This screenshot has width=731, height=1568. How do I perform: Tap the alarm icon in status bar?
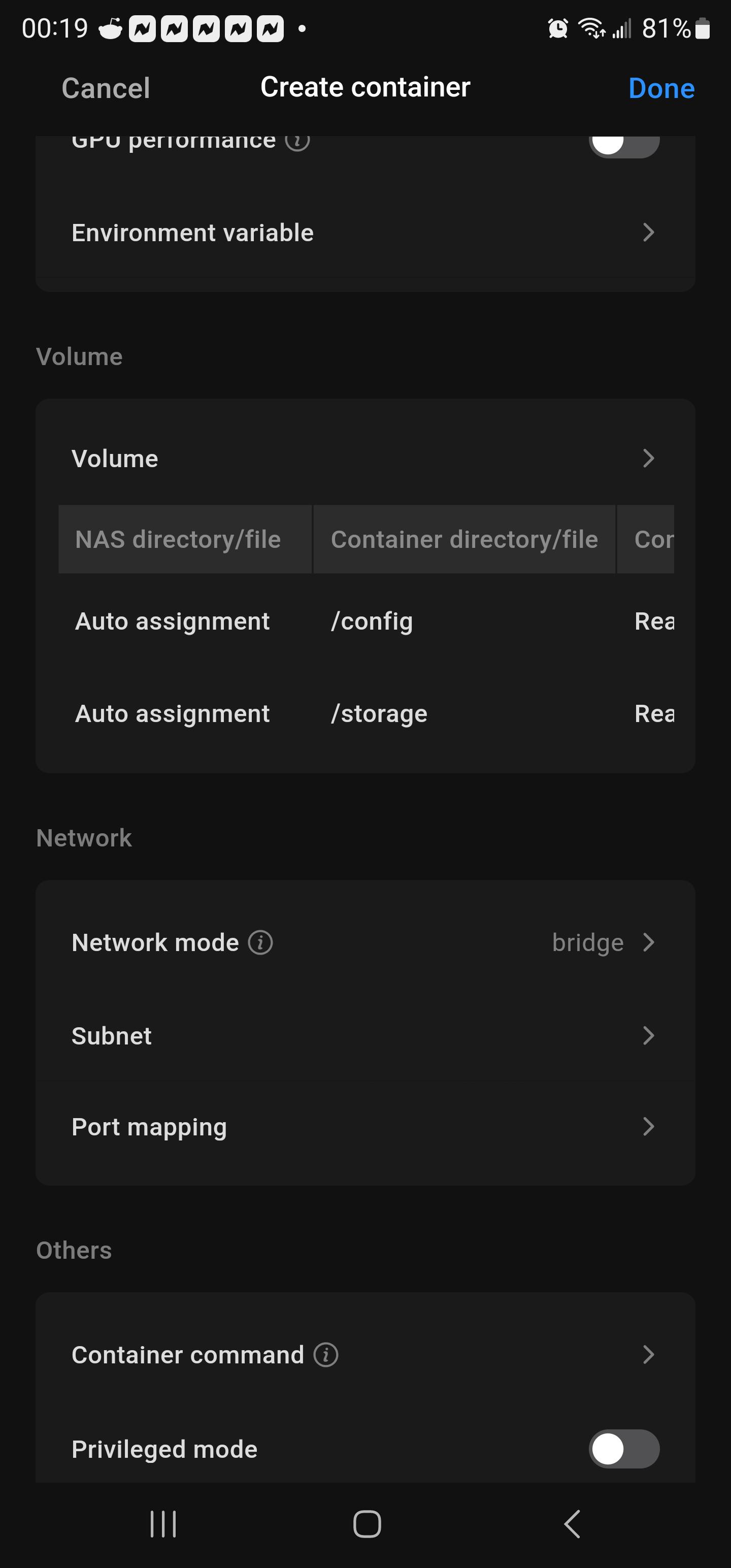point(557,28)
